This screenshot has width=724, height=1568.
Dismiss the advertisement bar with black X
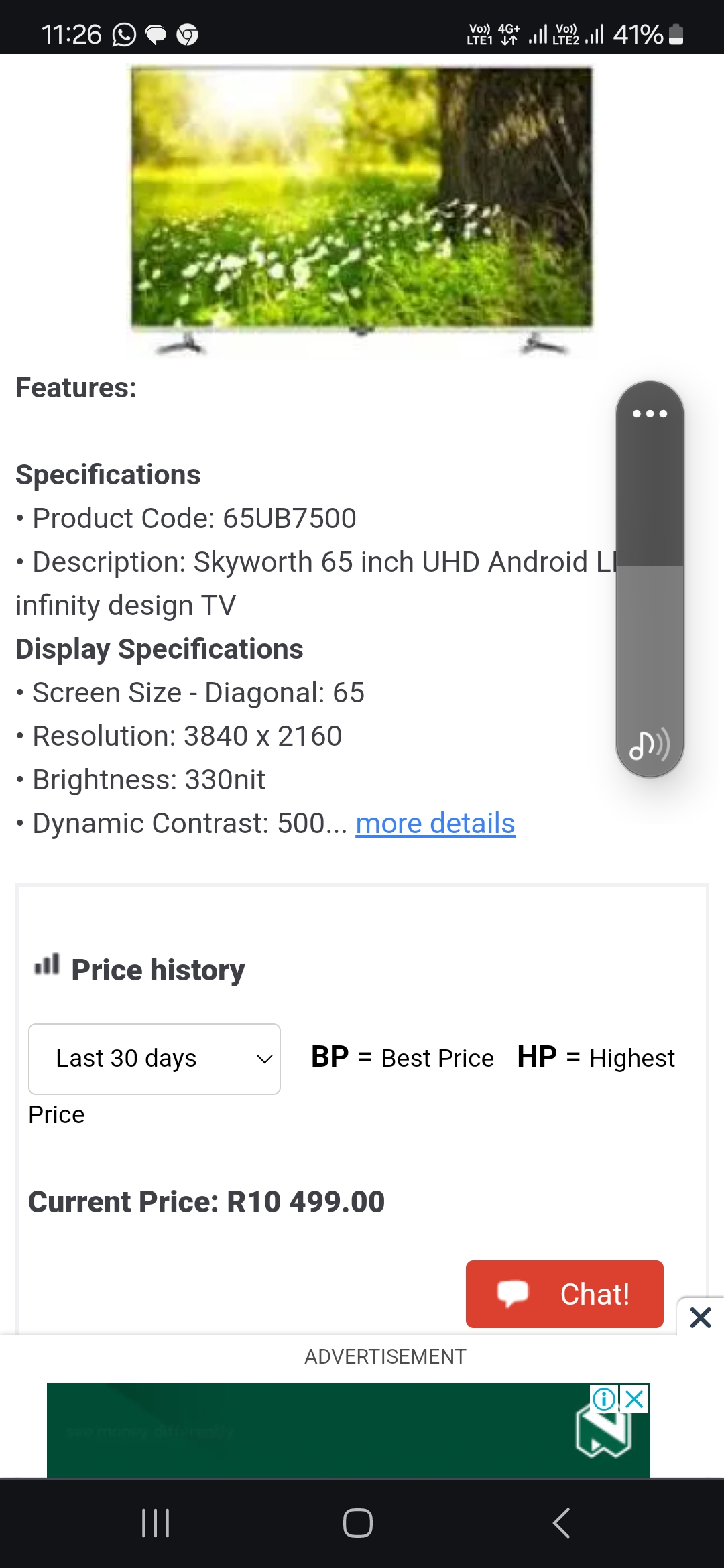701,1317
